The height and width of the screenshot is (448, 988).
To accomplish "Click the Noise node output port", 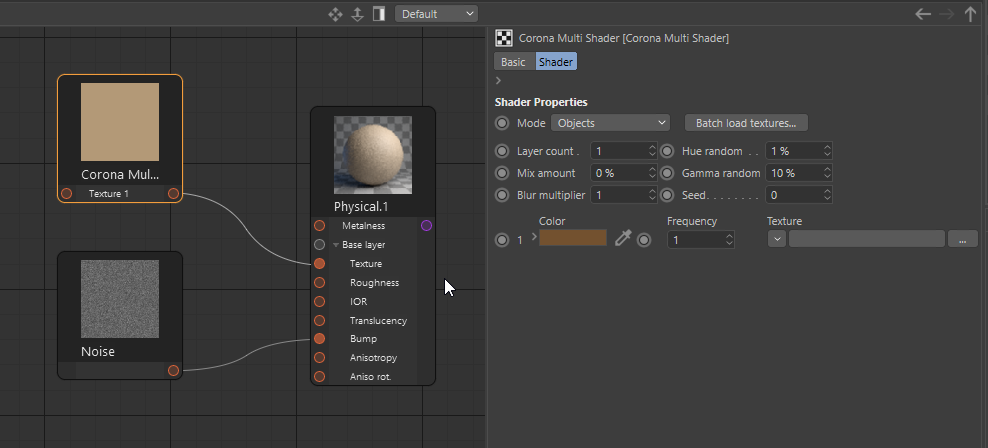I will click(x=173, y=370).
